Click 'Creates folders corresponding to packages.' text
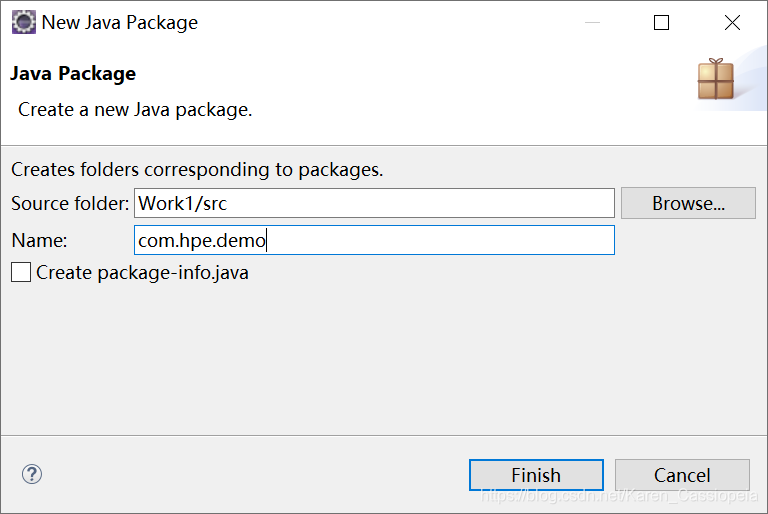 197,169
